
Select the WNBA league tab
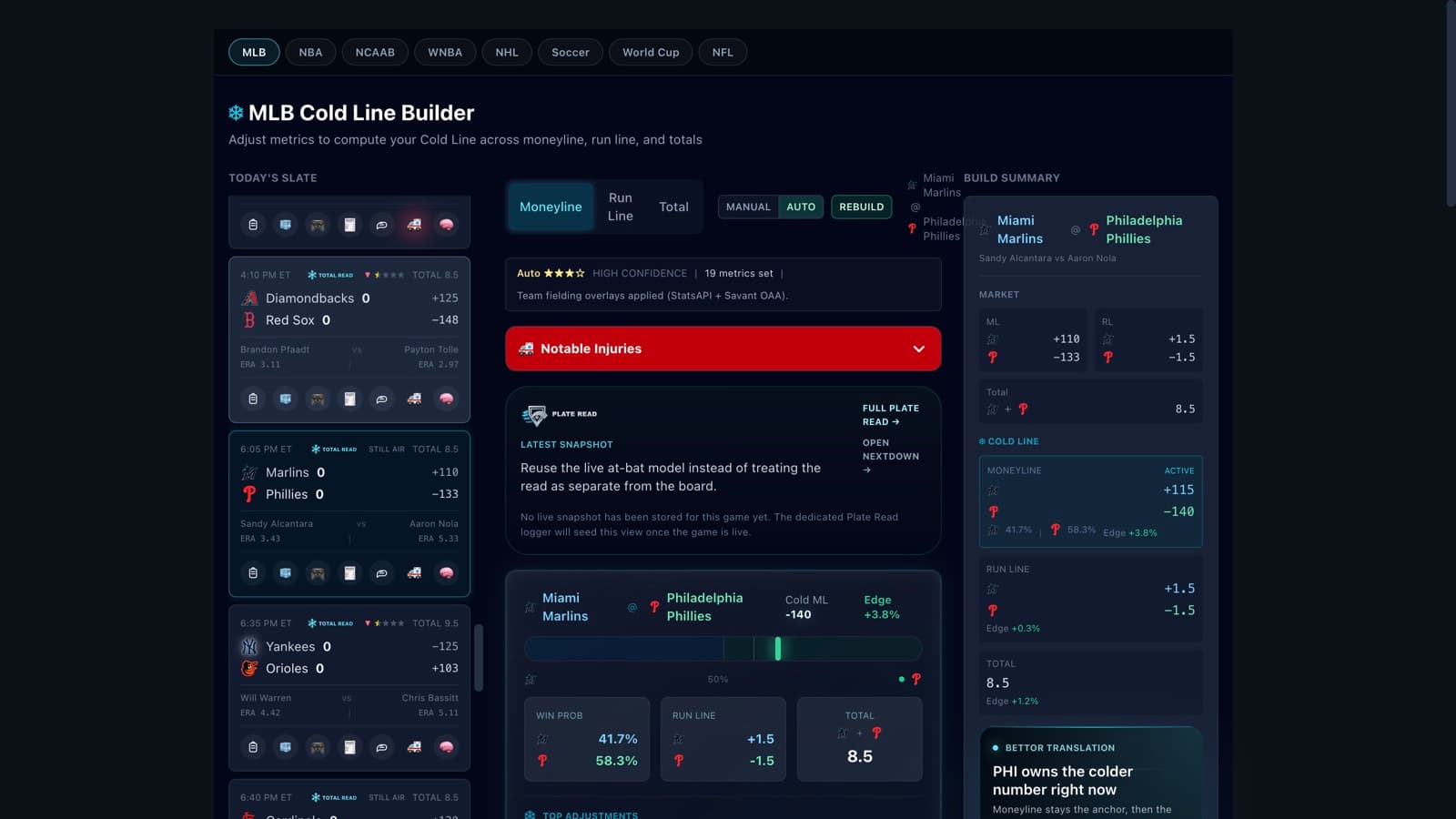click(x=445, y=52)
